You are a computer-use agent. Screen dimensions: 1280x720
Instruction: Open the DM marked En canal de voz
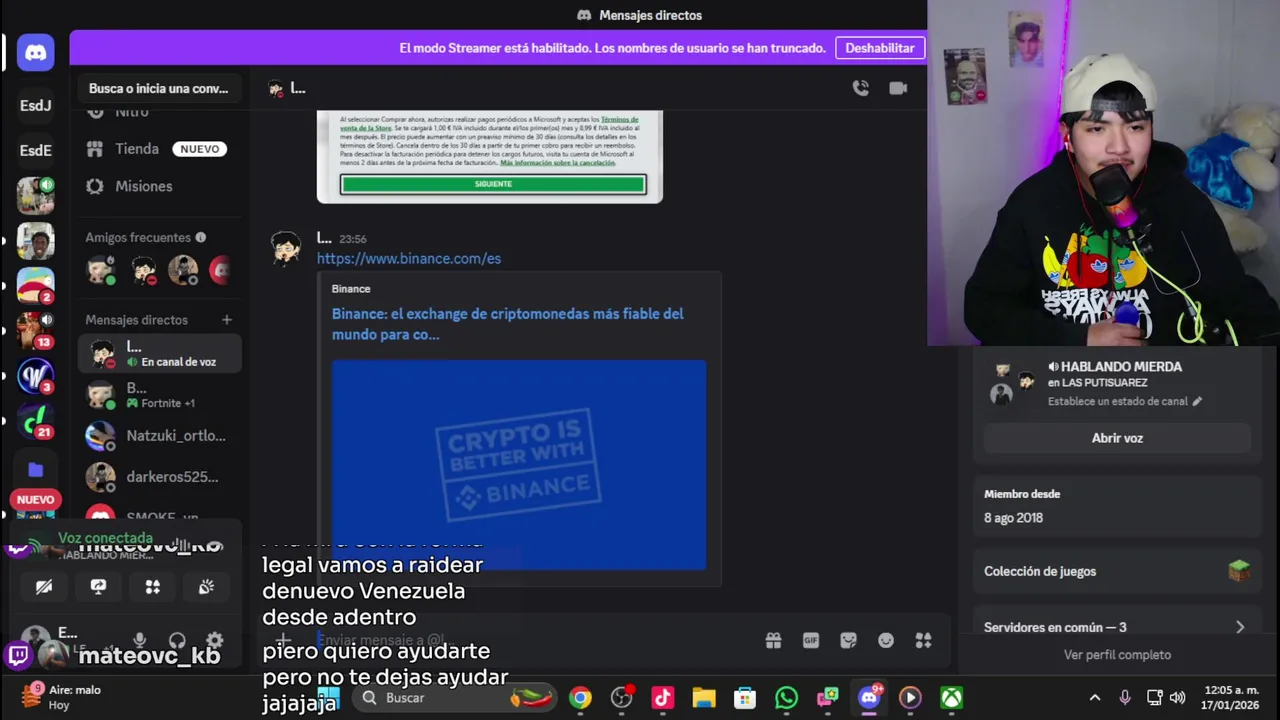click(x=160, y=353)
